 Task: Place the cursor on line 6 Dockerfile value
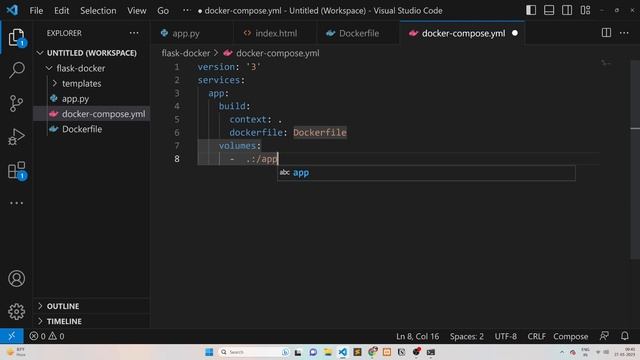[x=320, y=132]
